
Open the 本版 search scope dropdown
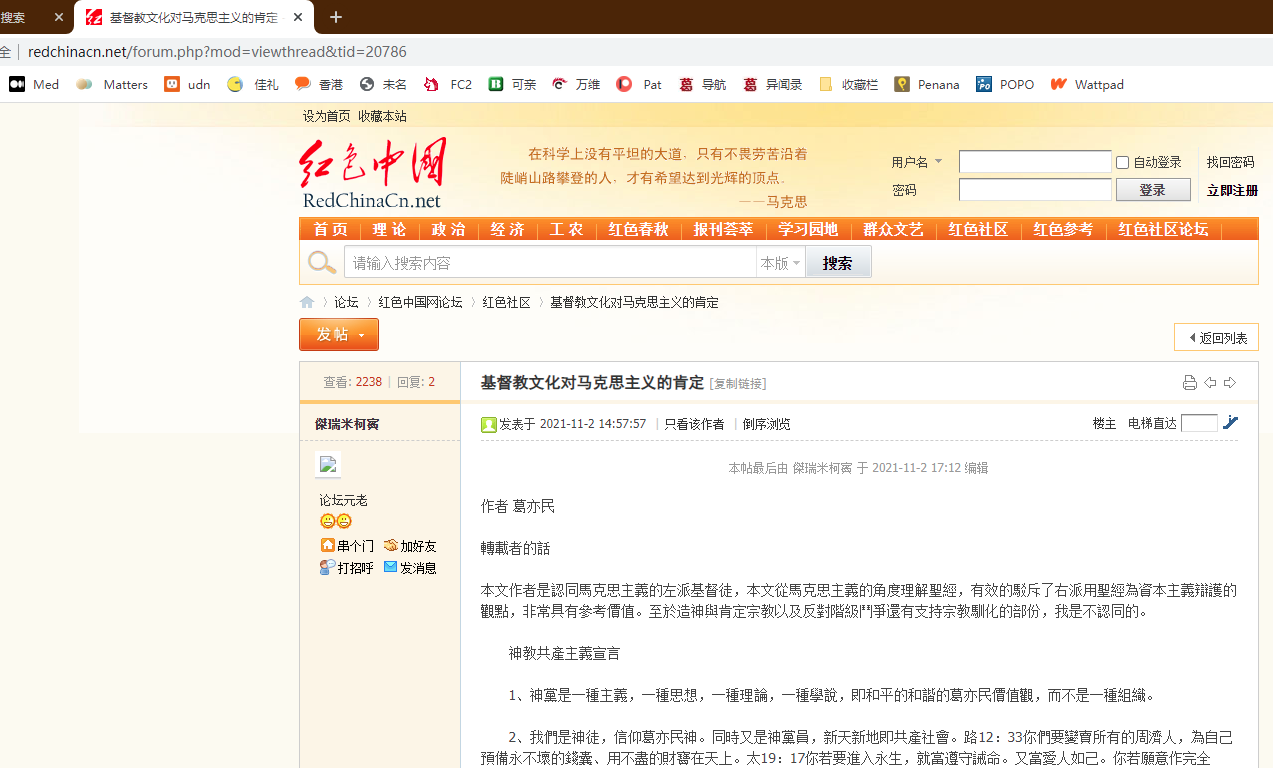point(781,263)
